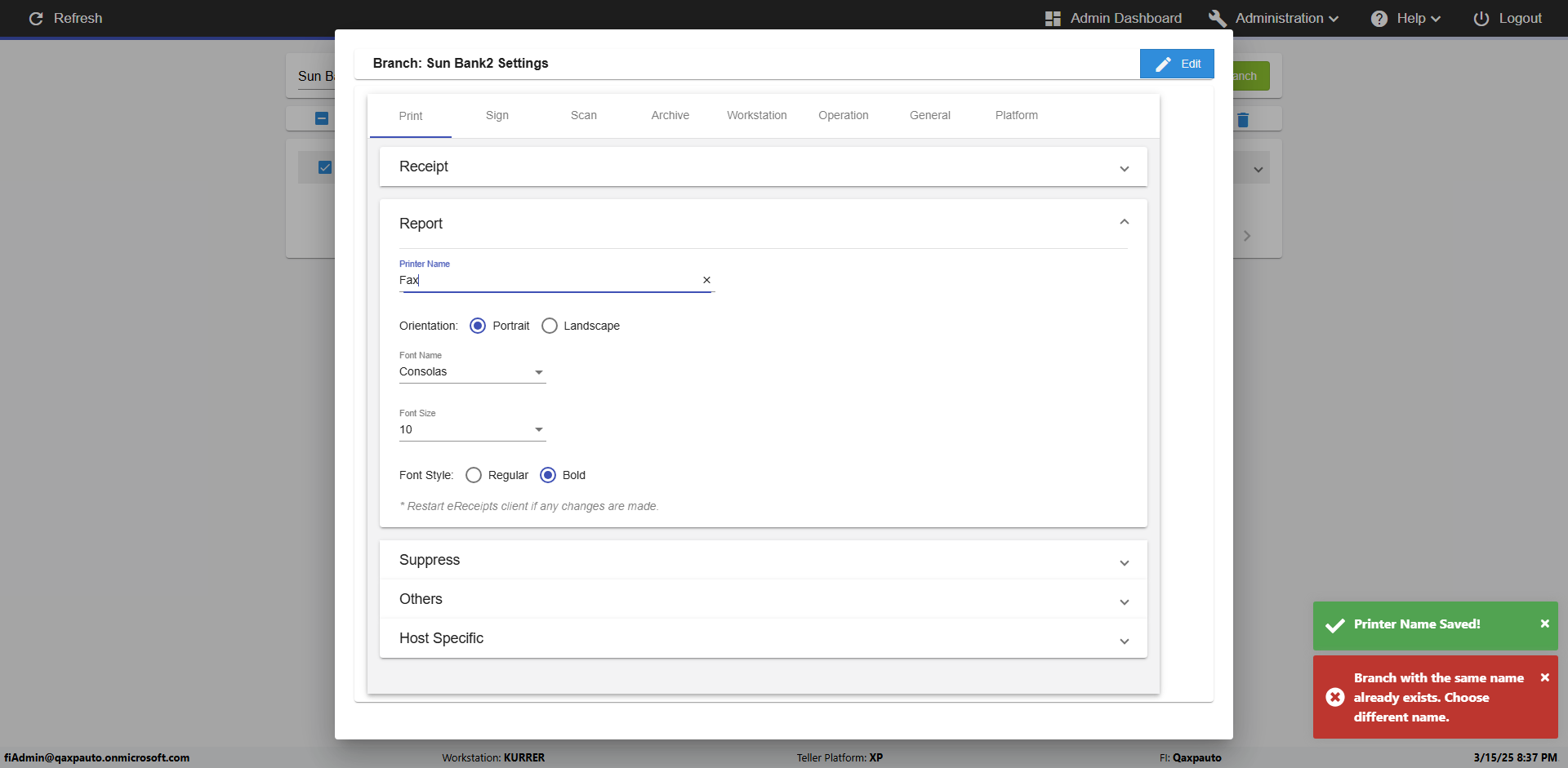Screen dimensions: 1568x768
Task: Click into the Printer Name input field
Action: pos(547,280)
